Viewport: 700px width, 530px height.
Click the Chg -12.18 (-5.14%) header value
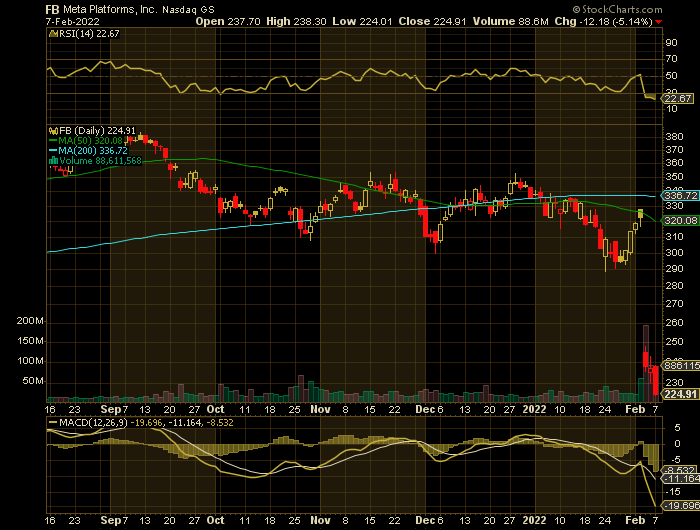point(604,21)
